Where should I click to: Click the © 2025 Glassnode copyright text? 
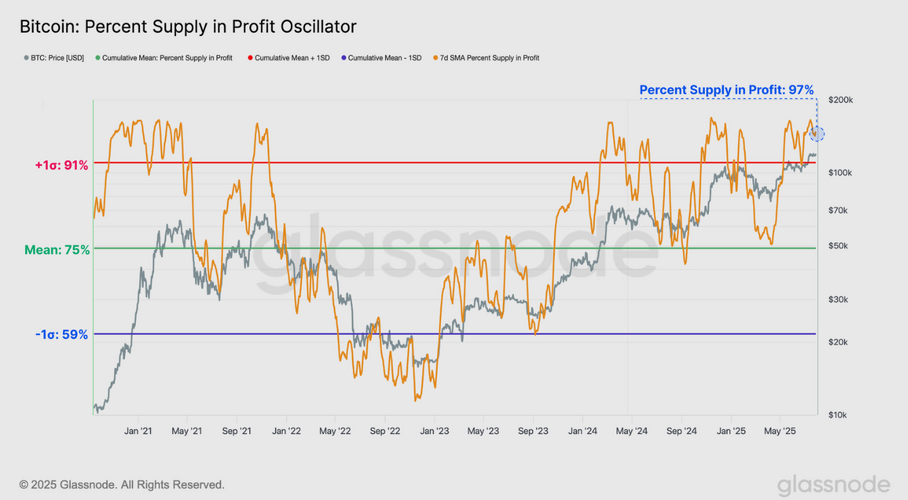[x=122, y=485]
